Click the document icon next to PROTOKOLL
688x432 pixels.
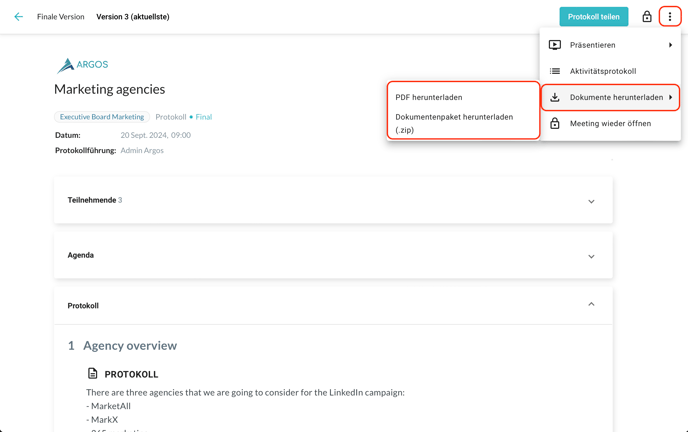tap(93, 374)
